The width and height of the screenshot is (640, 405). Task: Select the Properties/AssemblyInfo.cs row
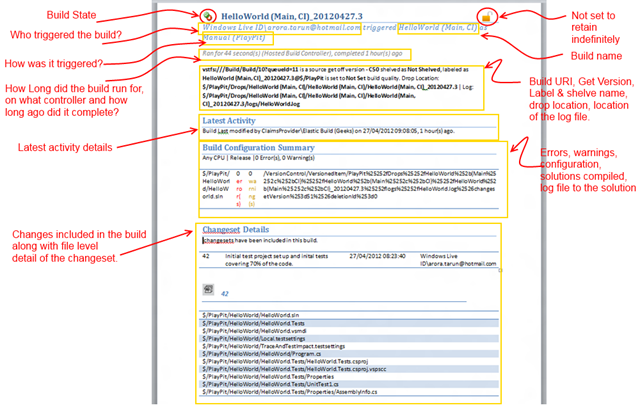click(349, 392)
